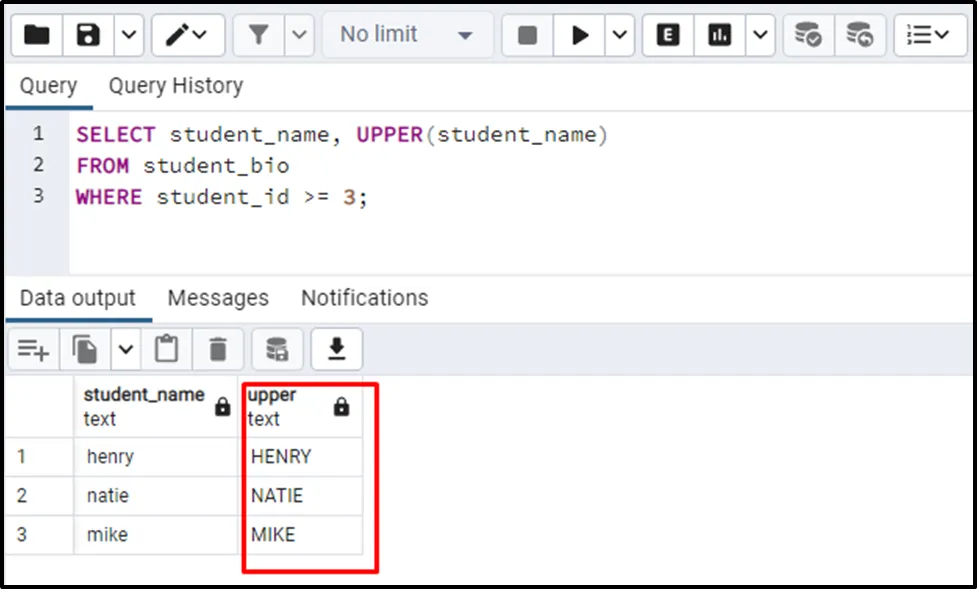
Task: Open the Macros list dropdown
Action: pyautogui.click(x=929, y=36)
